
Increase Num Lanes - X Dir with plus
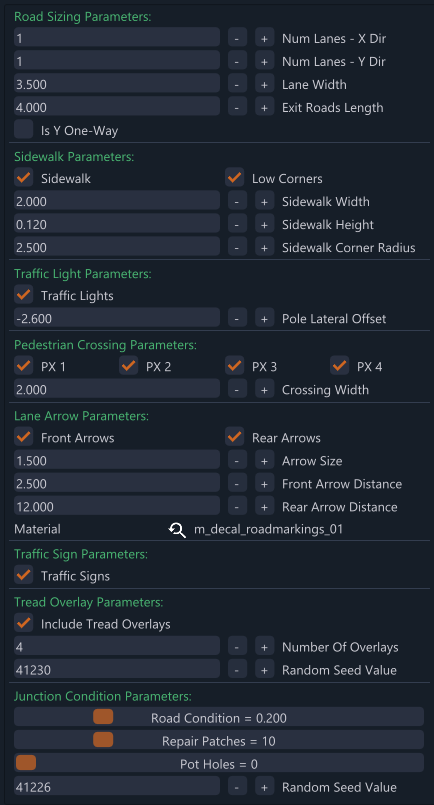[265, 39]
